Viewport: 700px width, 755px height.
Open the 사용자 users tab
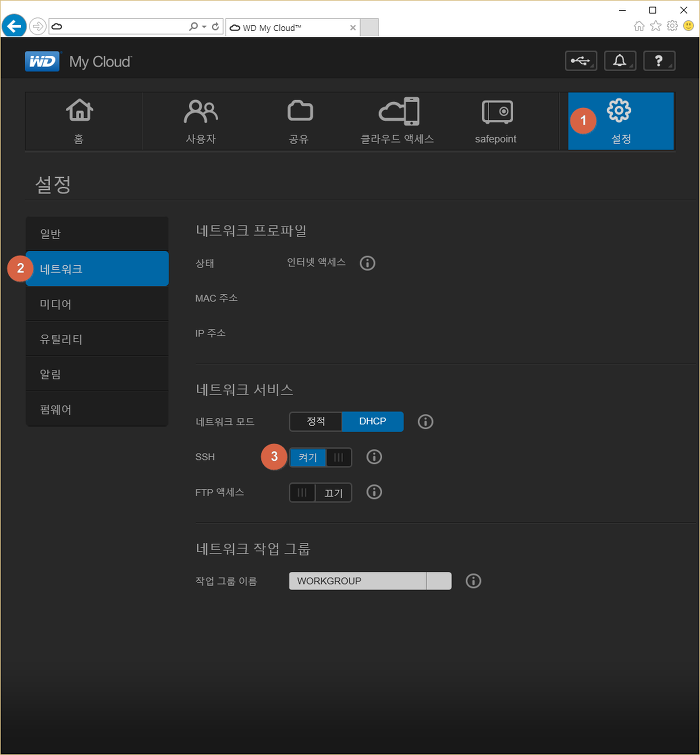pyautogui.click(x=201, y=121)
